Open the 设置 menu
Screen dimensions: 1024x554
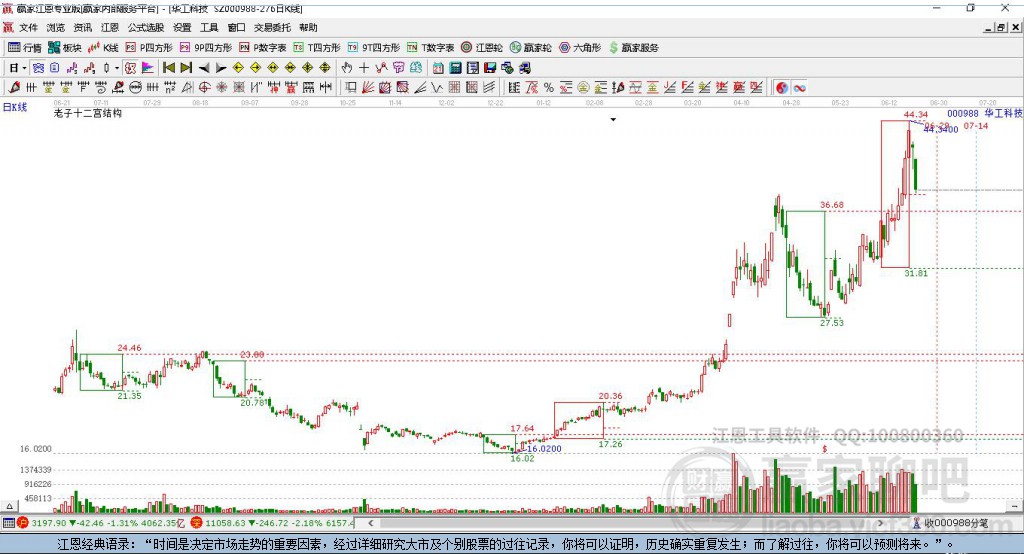click(x=182, y=27)
